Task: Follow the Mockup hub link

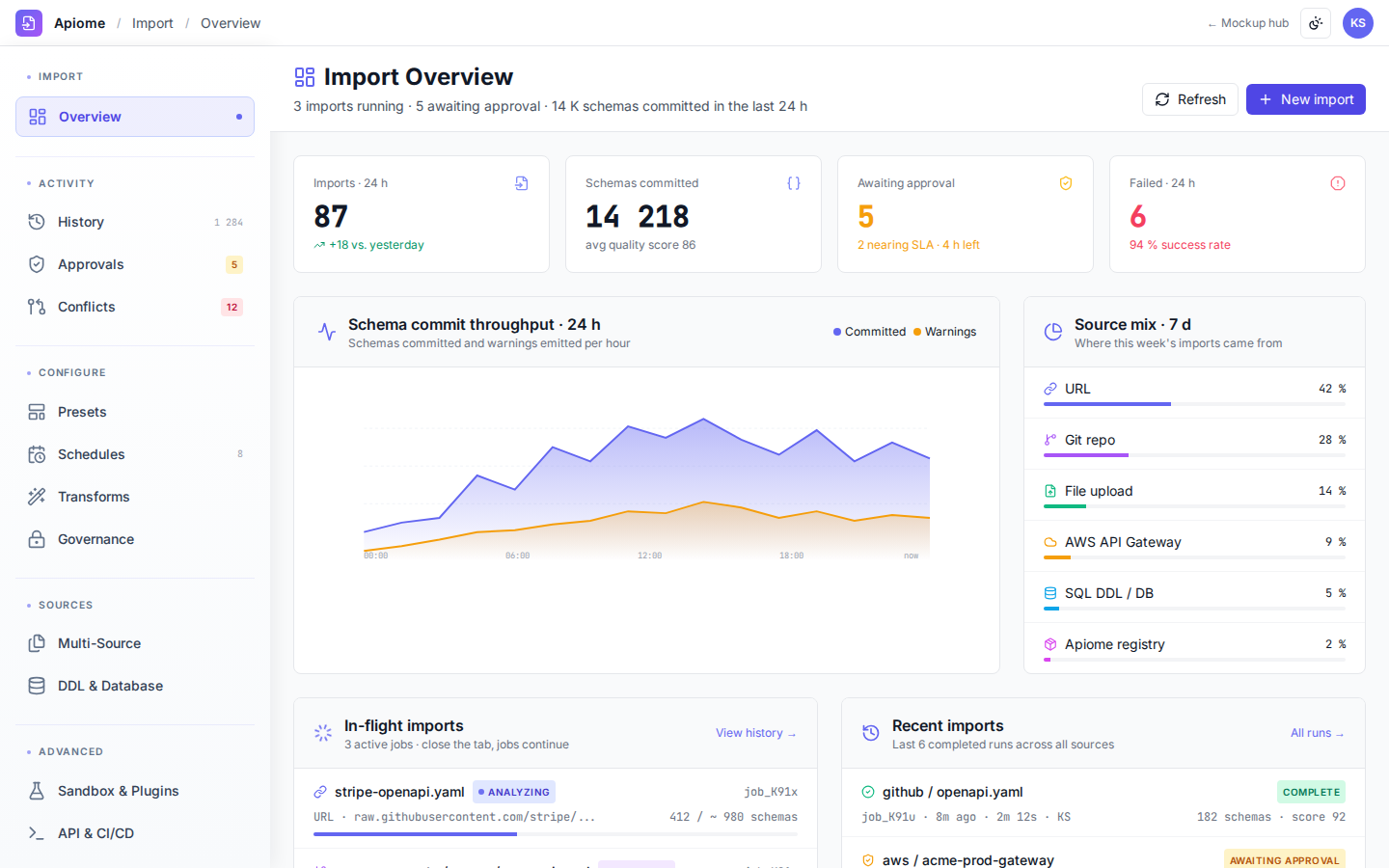Action: click(x=1248, y=23)
